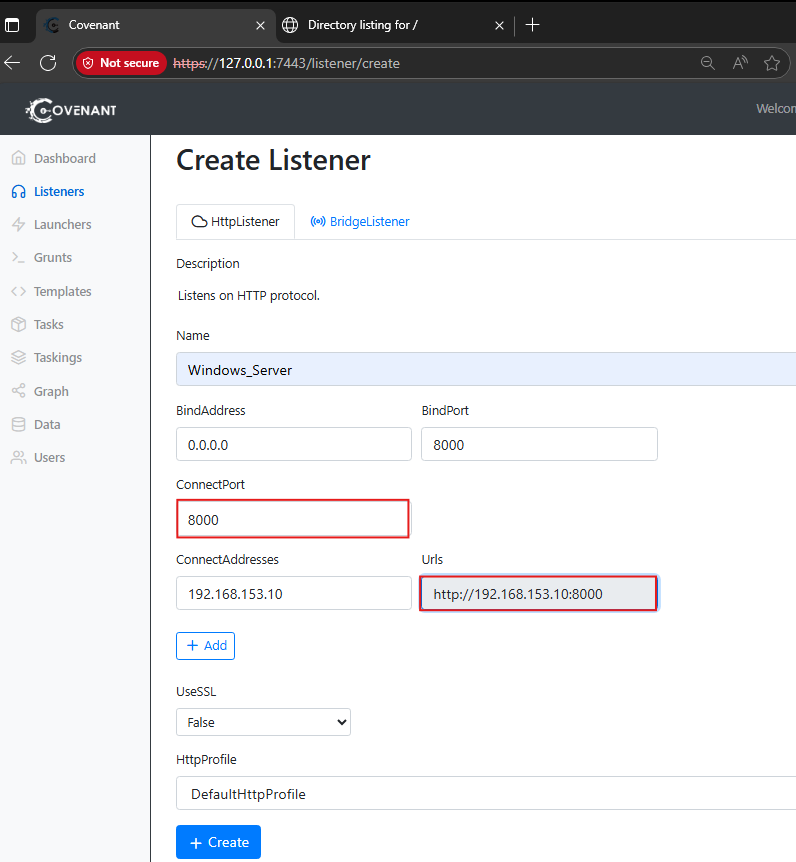796x862 pixels.
Task: Click the read aloud icon in the address bar
Action: coord(740,63)
